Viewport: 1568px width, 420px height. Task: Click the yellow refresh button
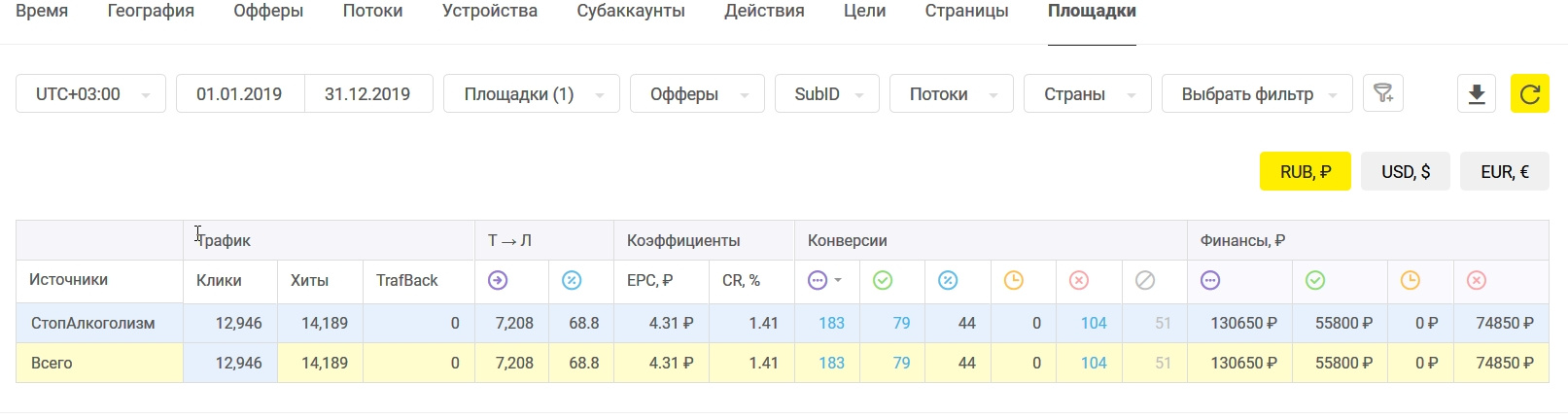point(1529,94)
